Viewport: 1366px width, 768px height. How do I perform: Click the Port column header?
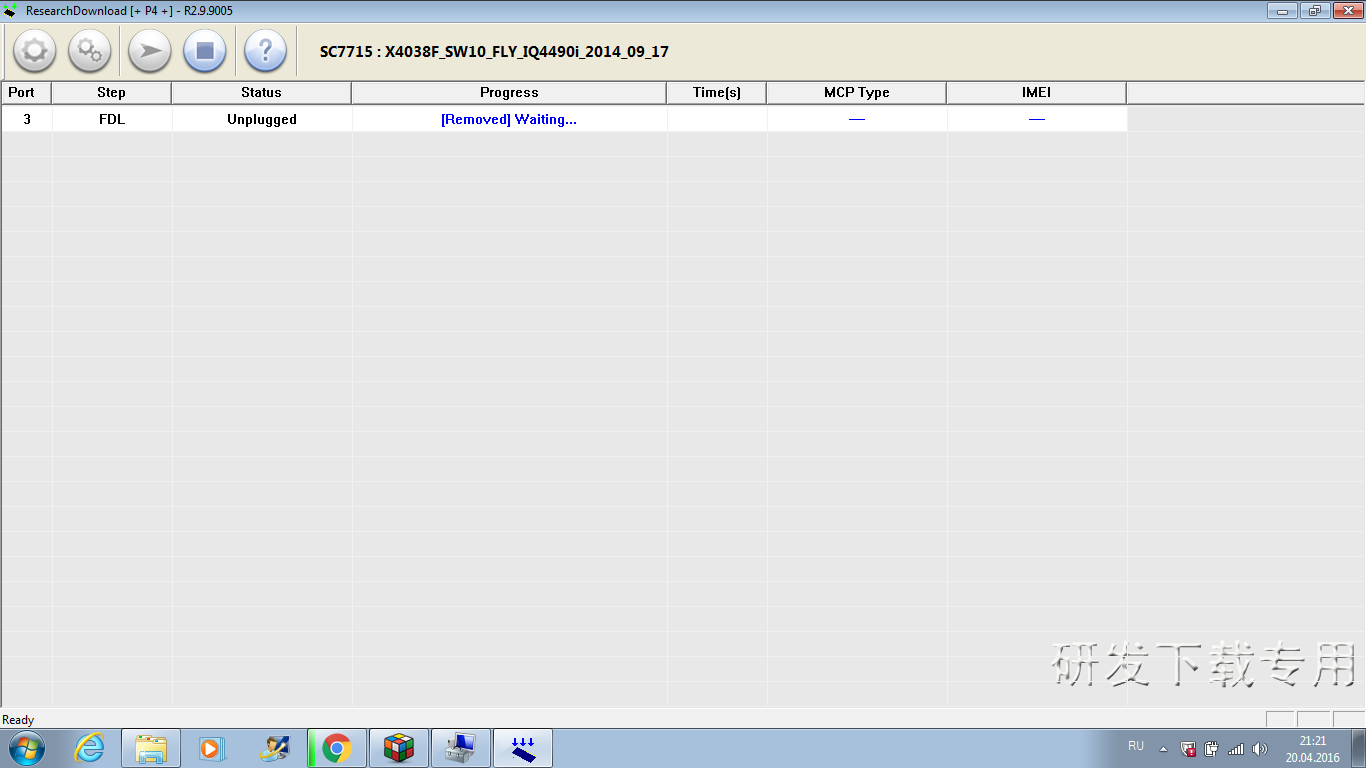[x=26, y=92]
